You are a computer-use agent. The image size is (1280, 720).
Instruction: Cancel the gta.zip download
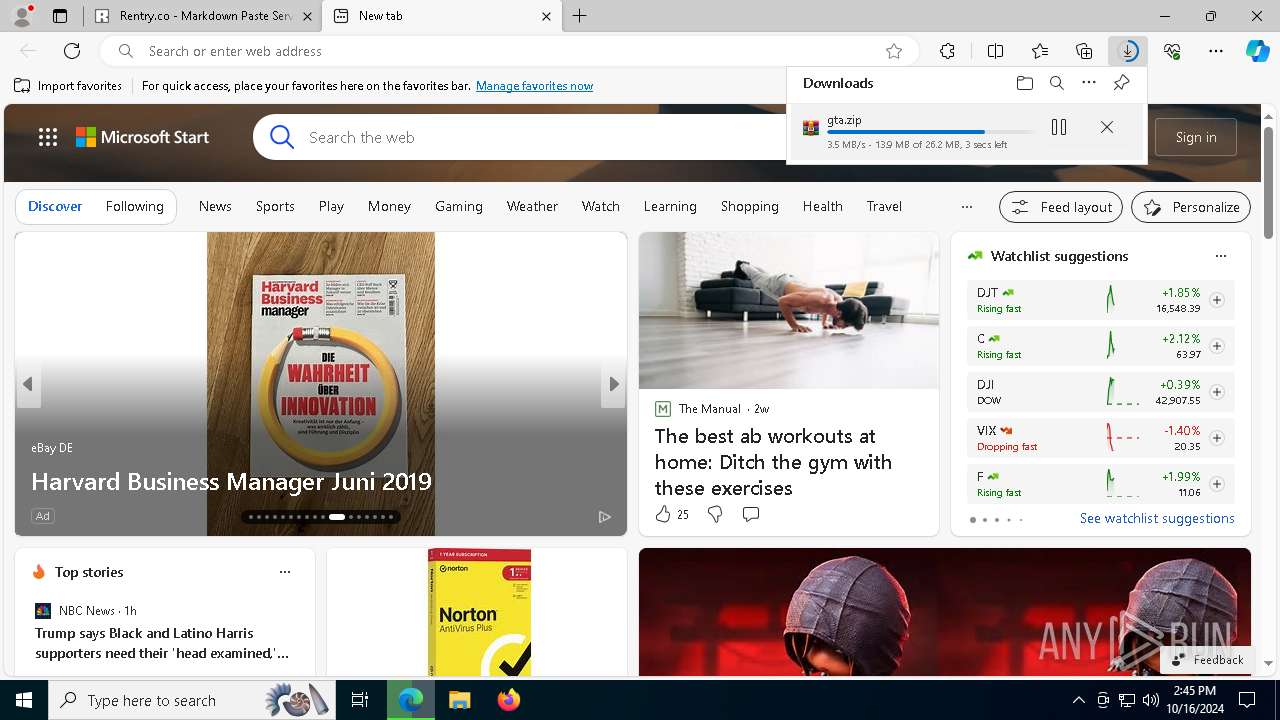pos(1107,127)
